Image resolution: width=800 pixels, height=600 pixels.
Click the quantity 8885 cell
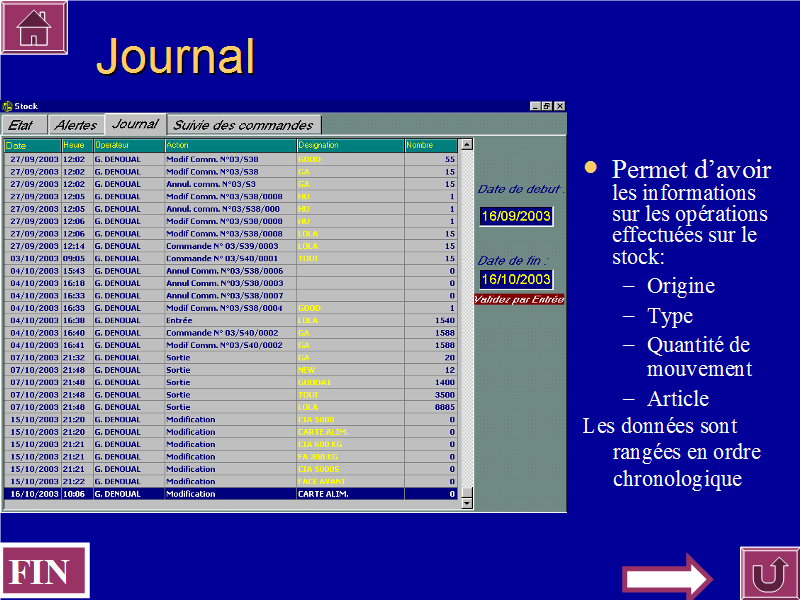tap(431, 407)
